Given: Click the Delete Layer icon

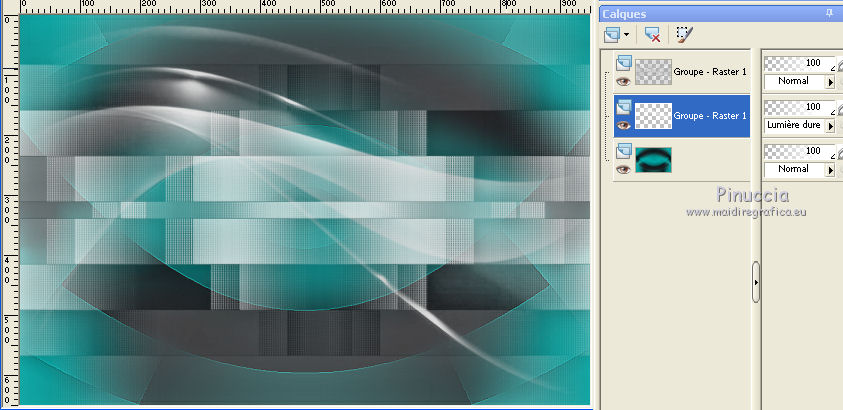Looking at the screenshot, I should (653, 35).
